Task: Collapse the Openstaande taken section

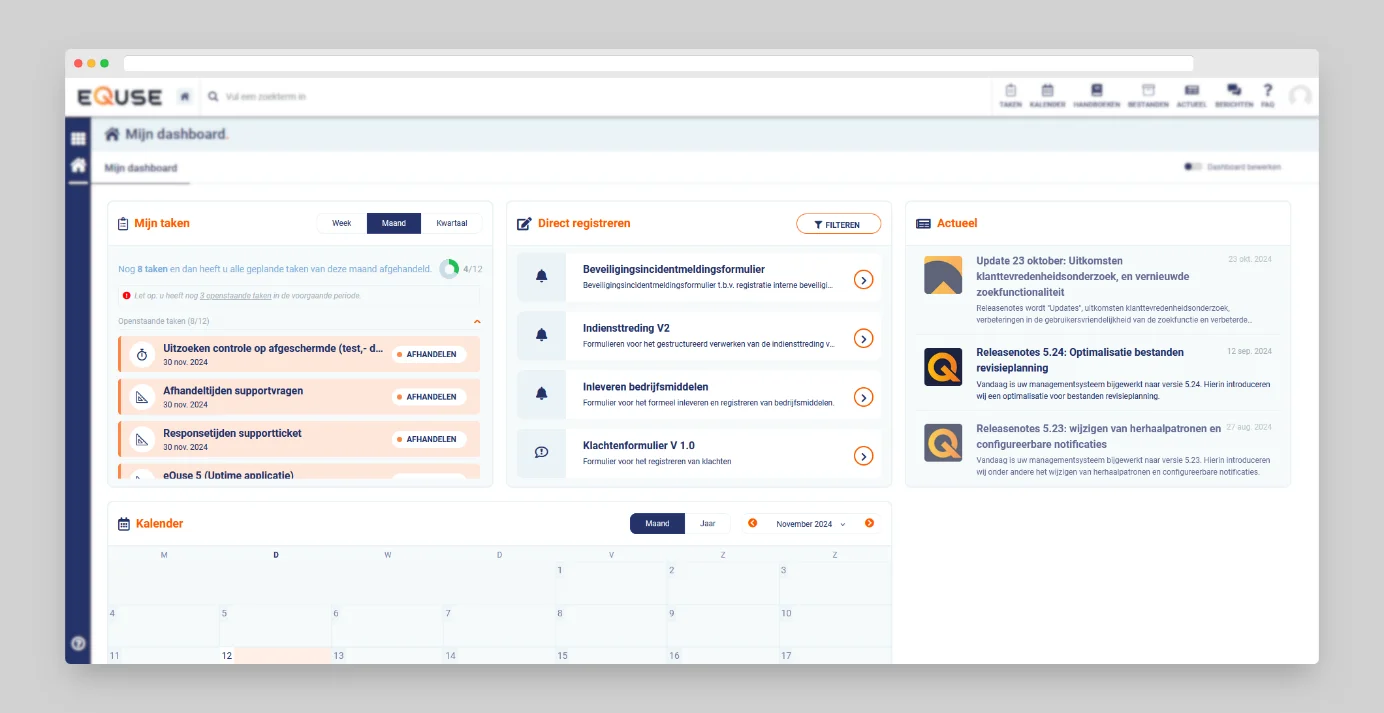Action: [x=477, y=321]
